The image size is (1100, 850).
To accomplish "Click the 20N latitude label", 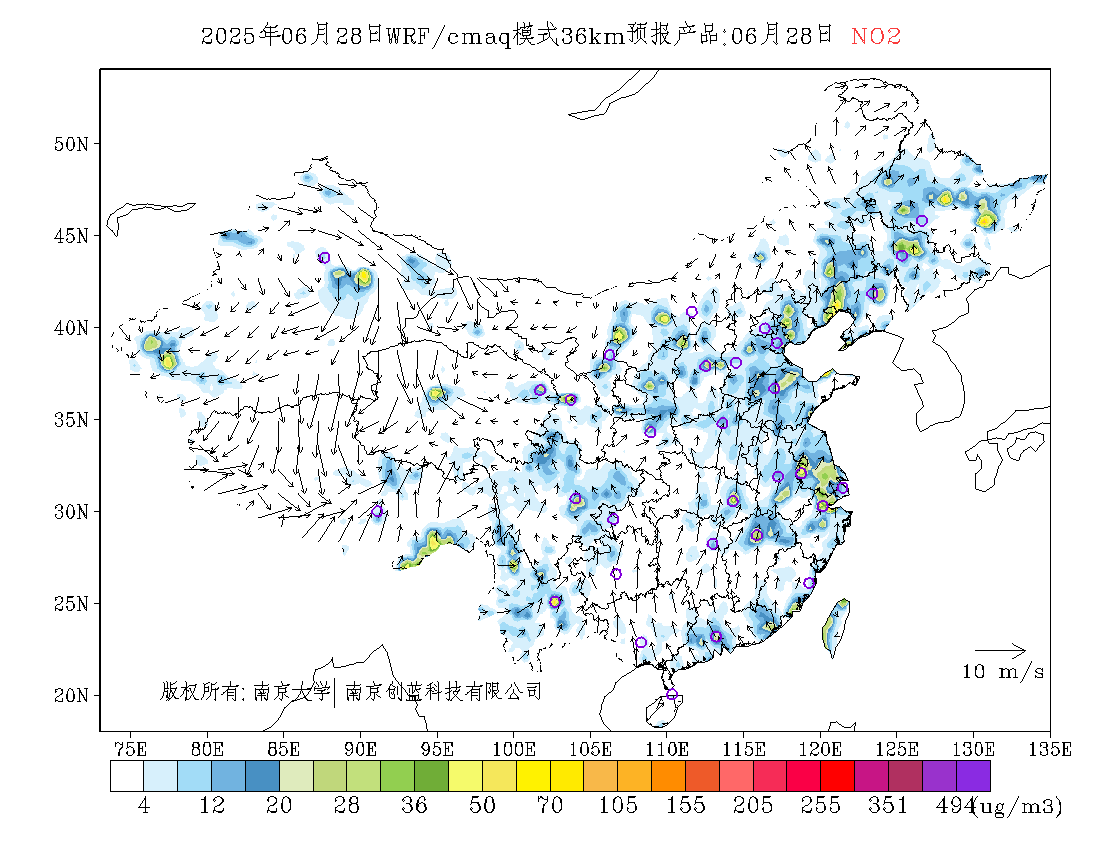I will click(x=71, y=695).
